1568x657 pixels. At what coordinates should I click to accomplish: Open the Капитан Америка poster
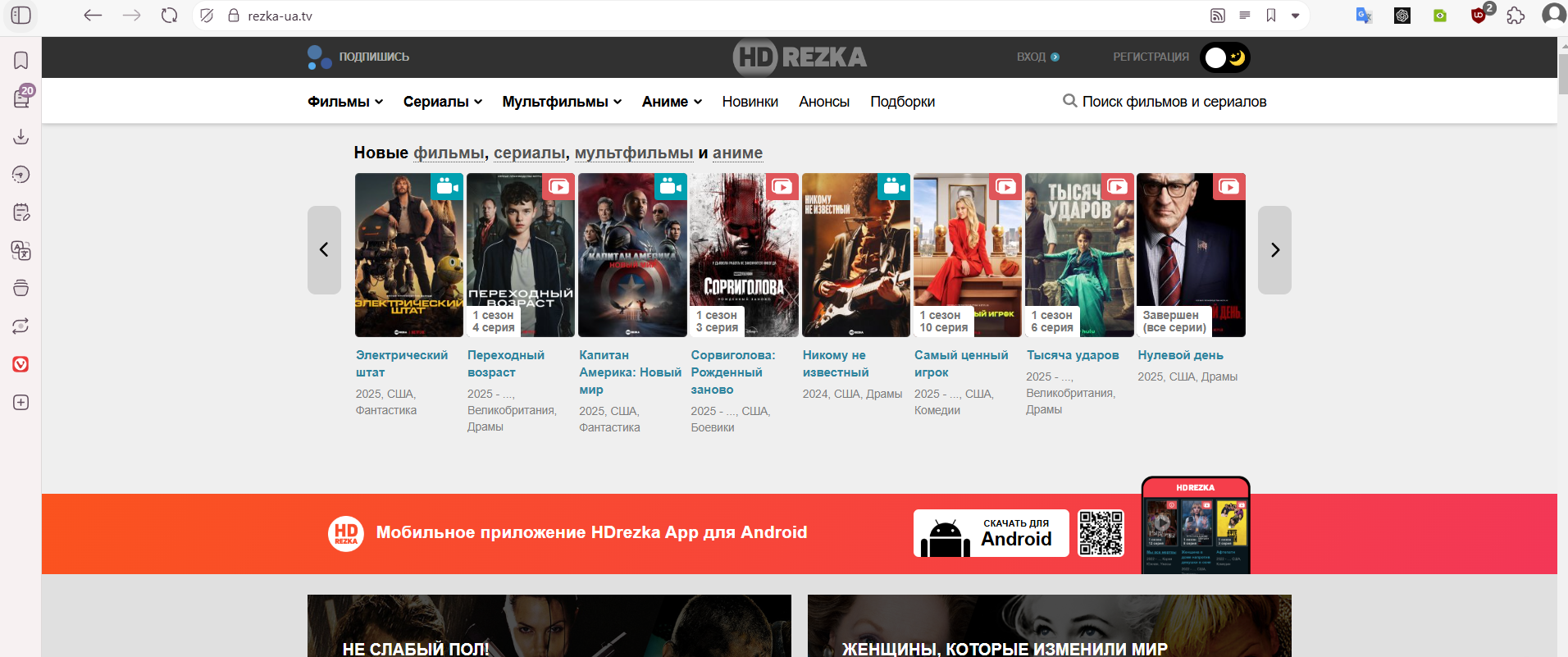pyautogui.click(x=632, y=255)
